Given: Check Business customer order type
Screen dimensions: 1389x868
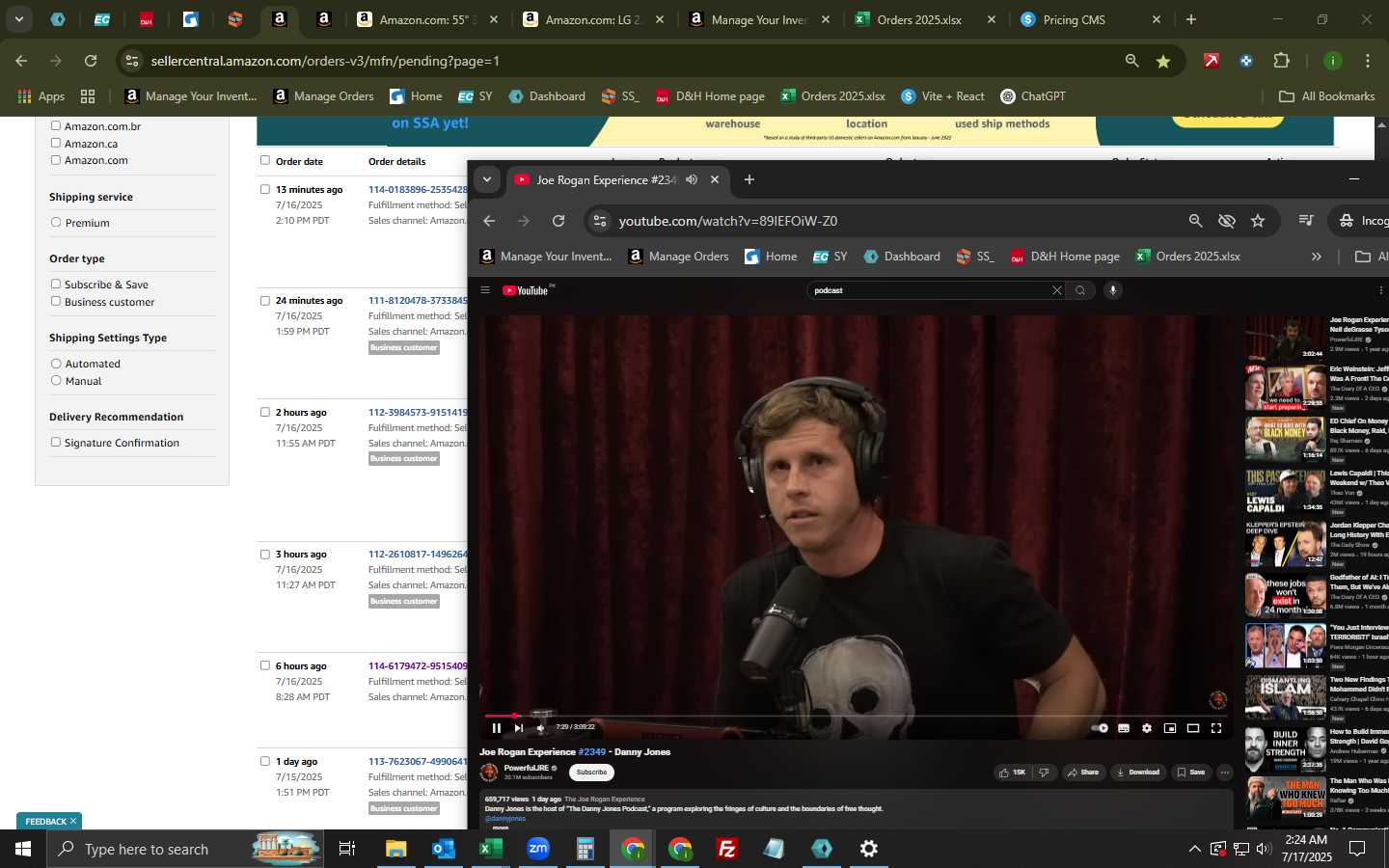Looking at the screenshot, I should (x=56, y=301).
